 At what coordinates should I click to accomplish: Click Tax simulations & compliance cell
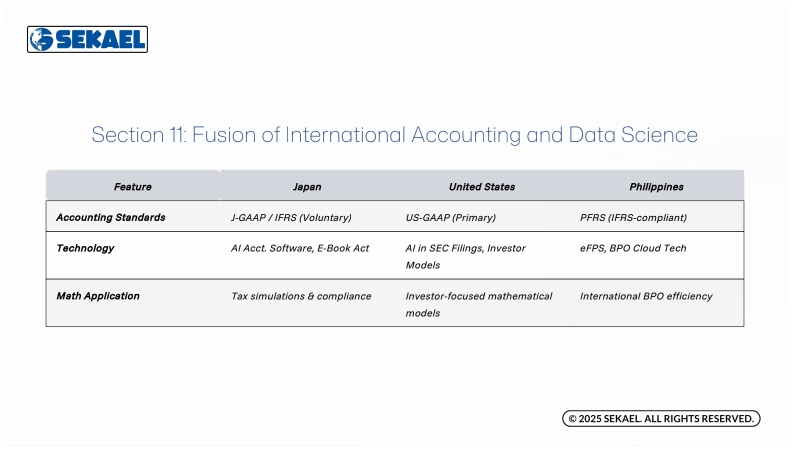point(301,296)
